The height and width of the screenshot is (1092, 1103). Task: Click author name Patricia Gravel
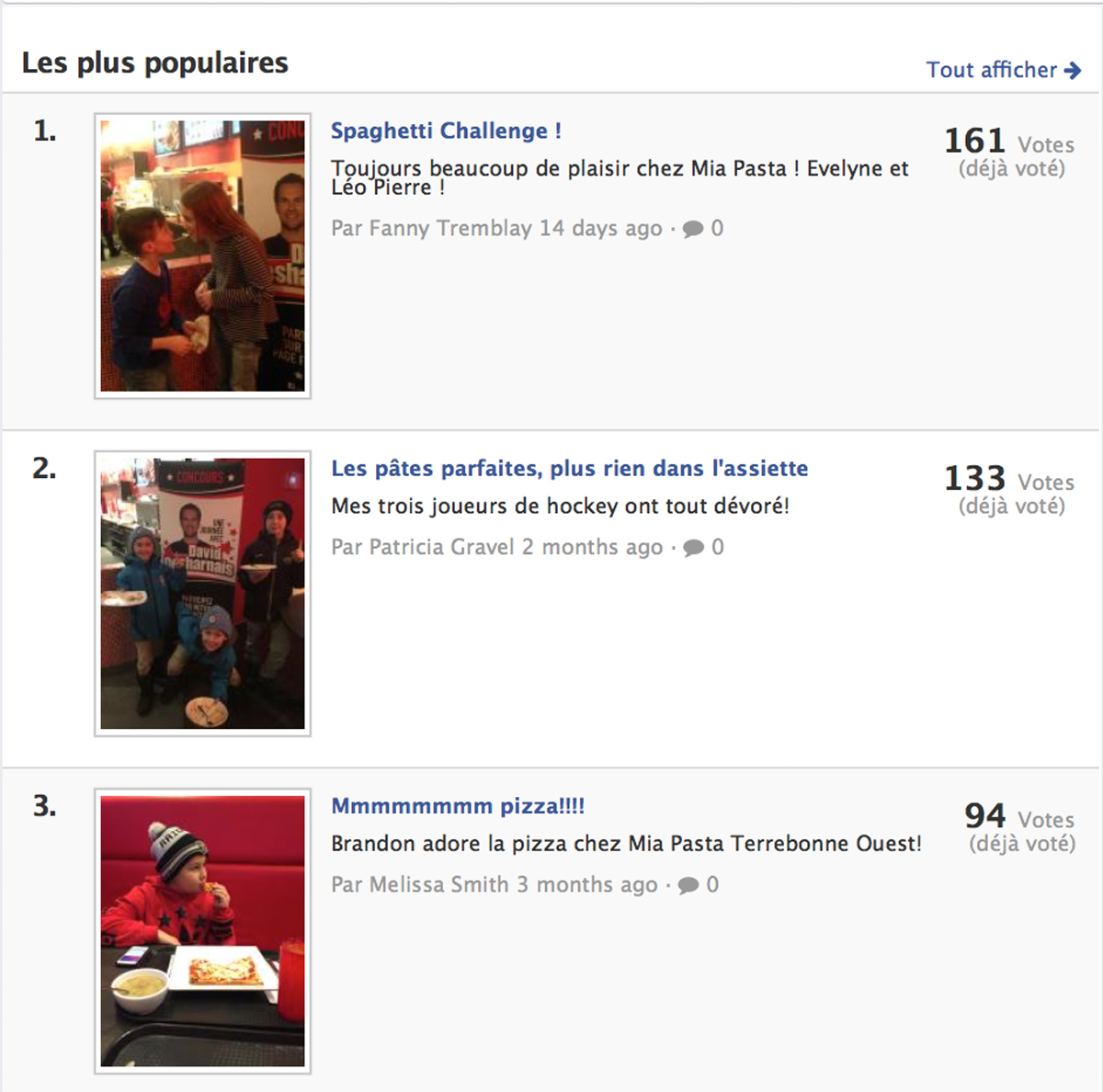pyautogui.click(x=441, y=547)
